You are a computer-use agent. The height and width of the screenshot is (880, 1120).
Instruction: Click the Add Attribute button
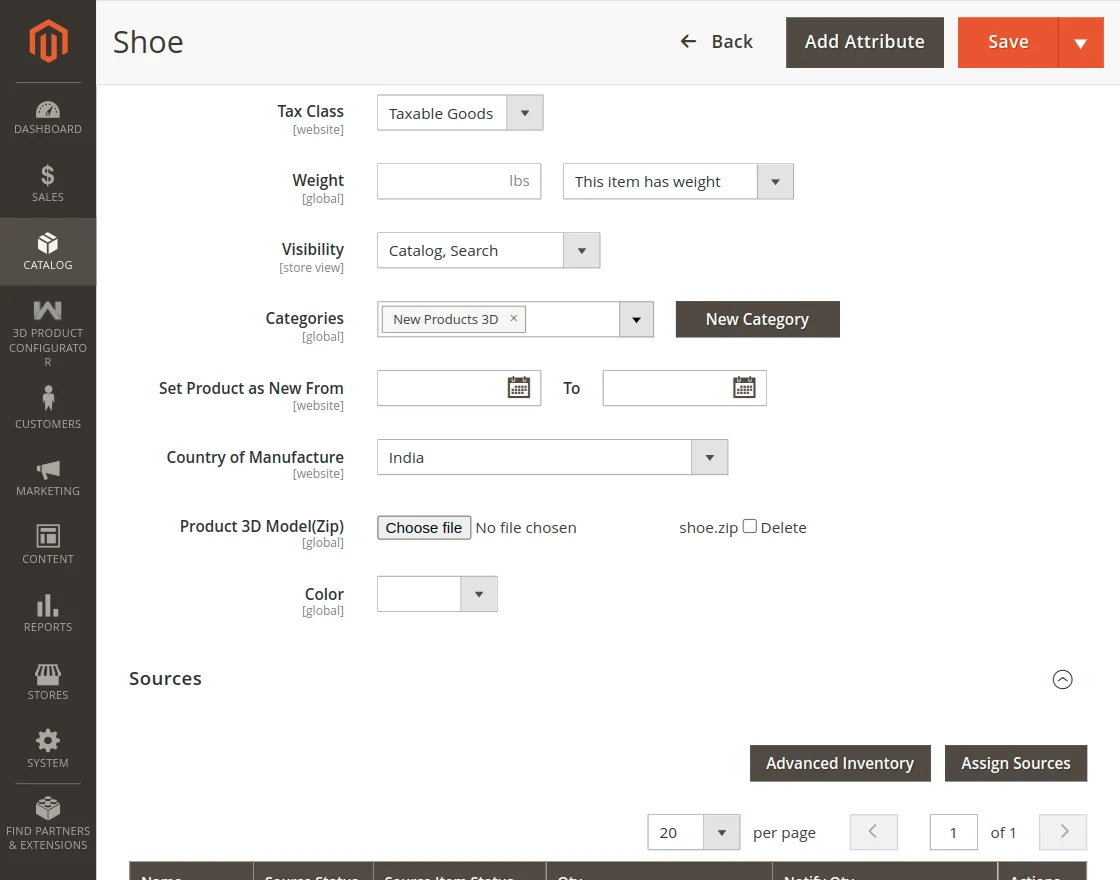pos(864,42)
